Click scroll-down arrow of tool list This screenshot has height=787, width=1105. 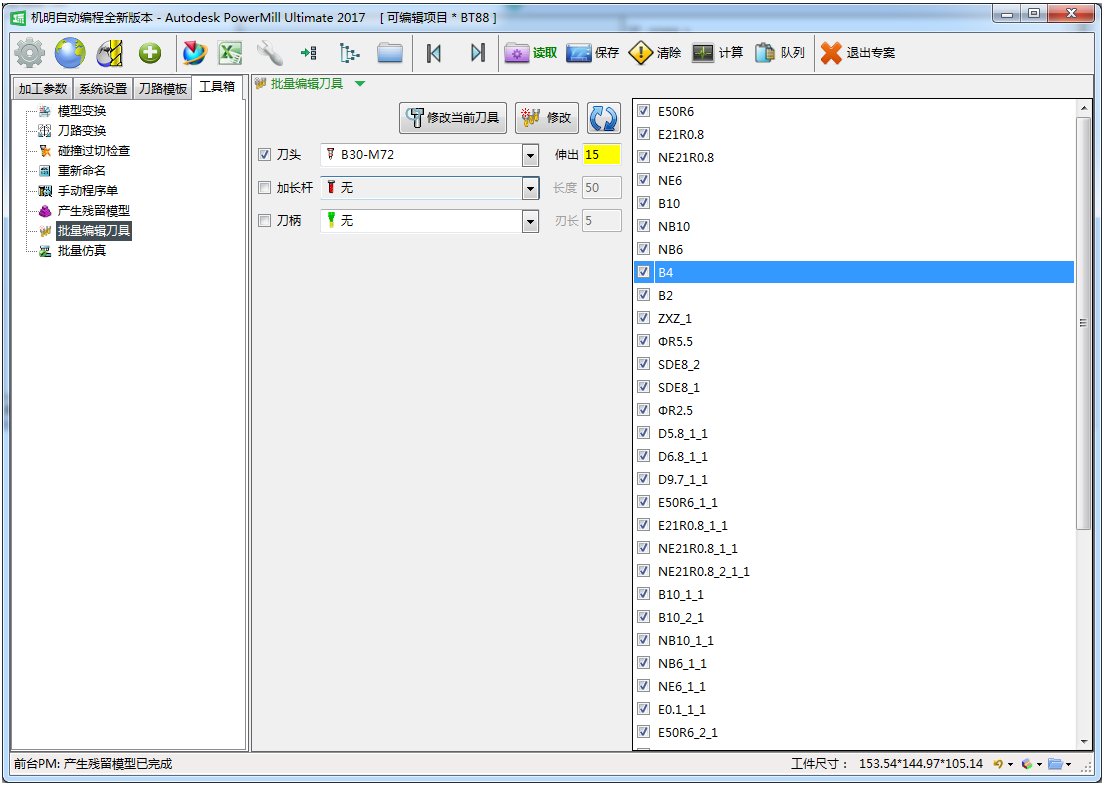(x=1083, y=741)
